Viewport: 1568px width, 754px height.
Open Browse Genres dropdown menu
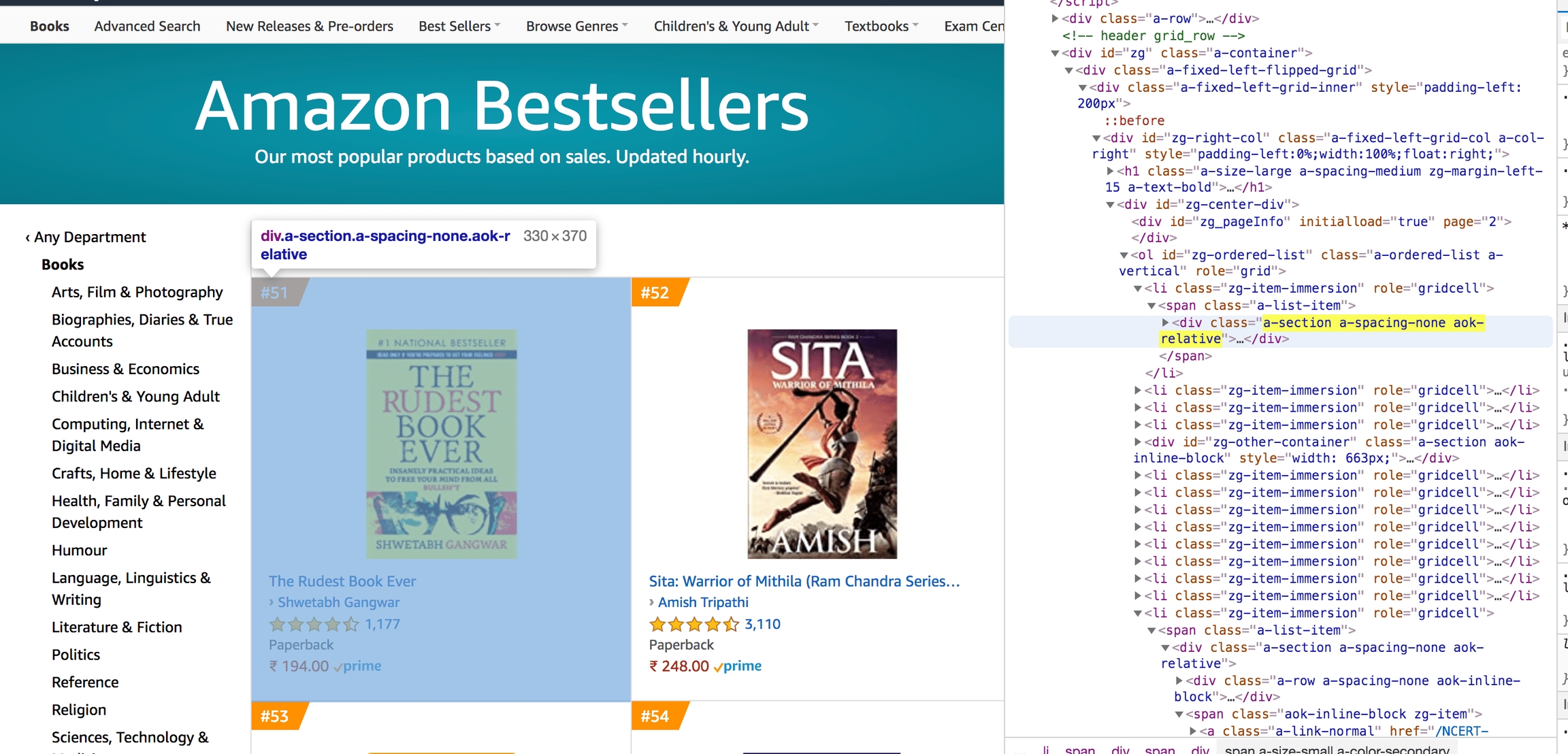(576, 26)
